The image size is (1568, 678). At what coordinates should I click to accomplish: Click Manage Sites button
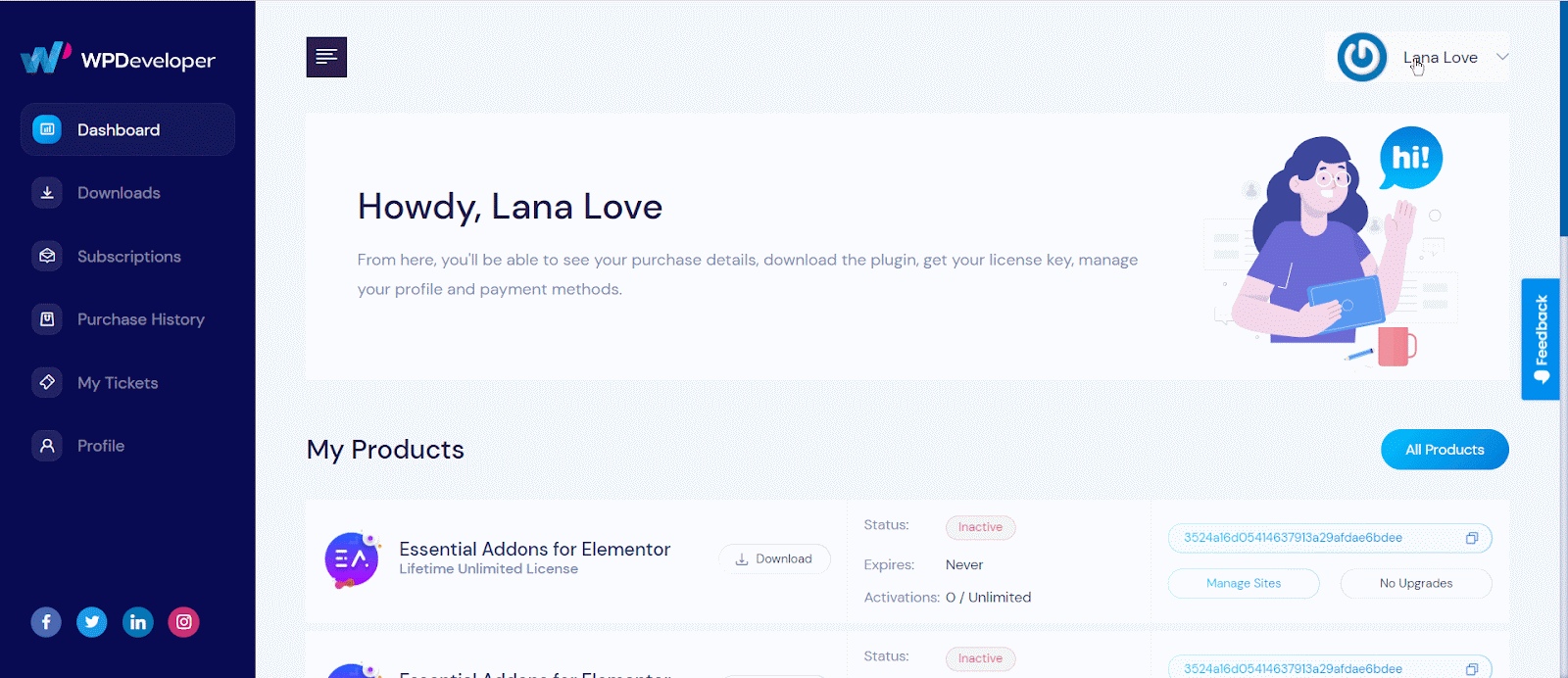[x=1244, y=584]
